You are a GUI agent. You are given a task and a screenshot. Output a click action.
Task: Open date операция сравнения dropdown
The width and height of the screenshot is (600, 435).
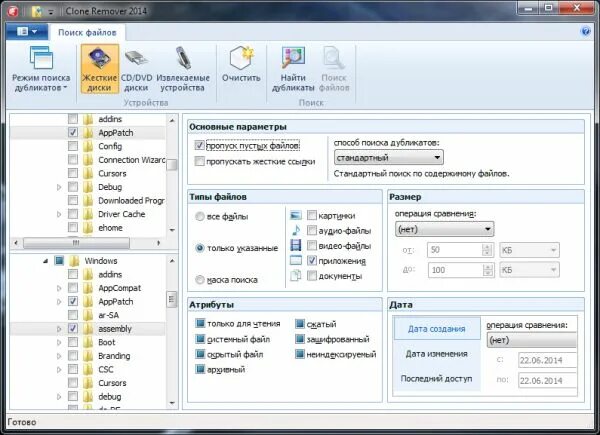tap(532, 340)
